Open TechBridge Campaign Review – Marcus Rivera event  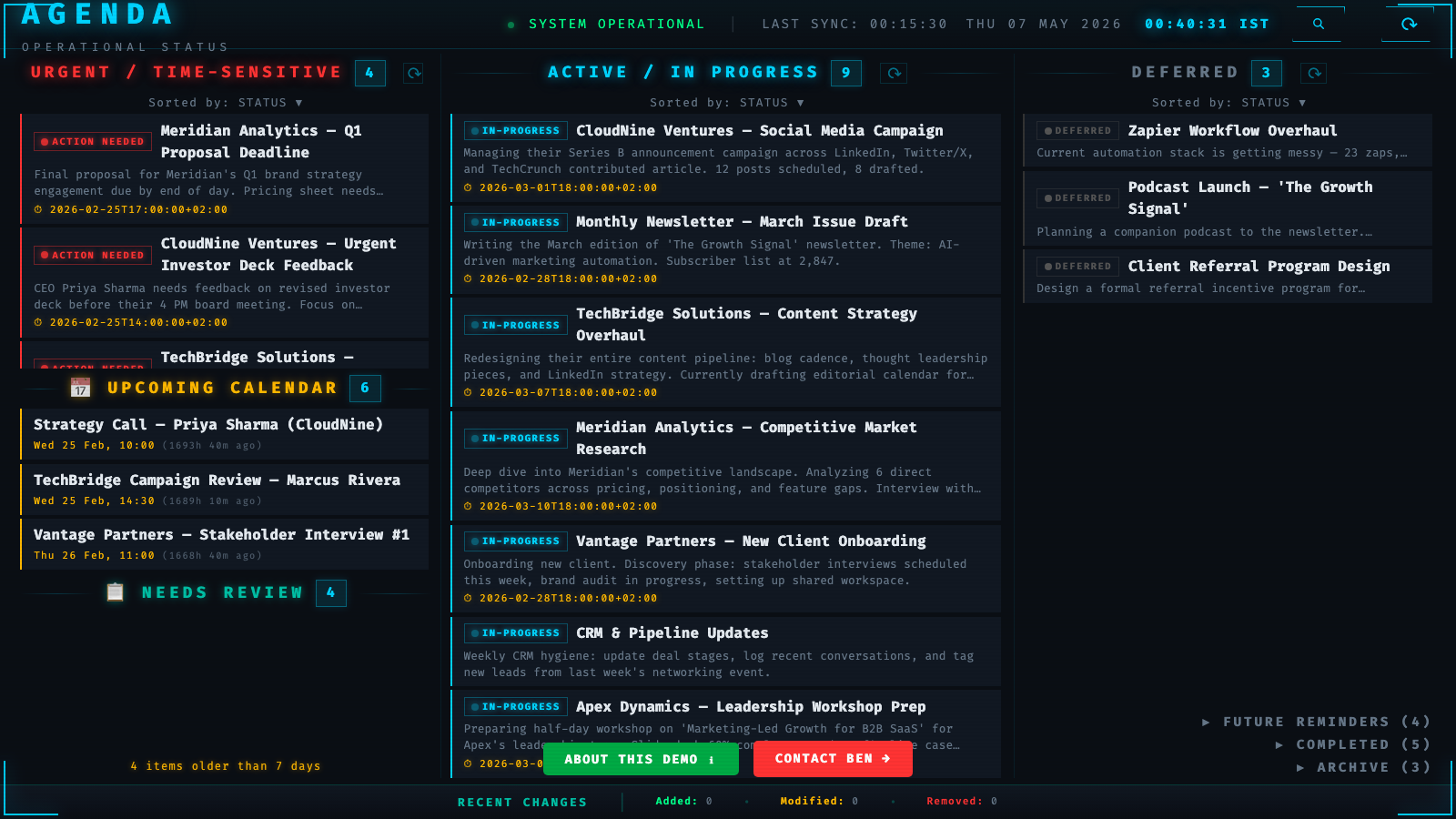click(224, 490)
